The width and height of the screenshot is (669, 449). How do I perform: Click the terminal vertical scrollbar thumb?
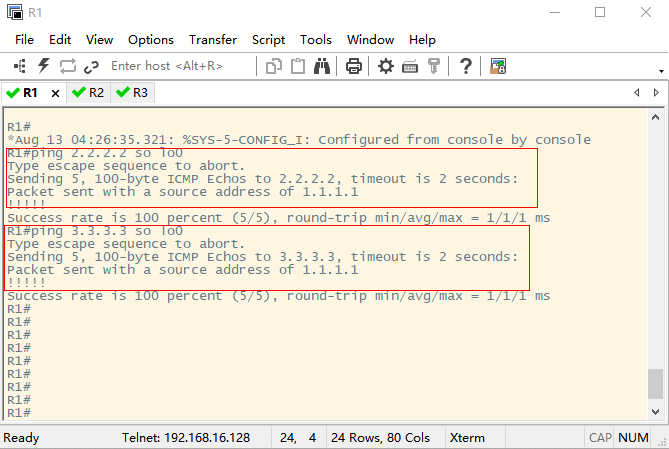click(x=655, y=384)
